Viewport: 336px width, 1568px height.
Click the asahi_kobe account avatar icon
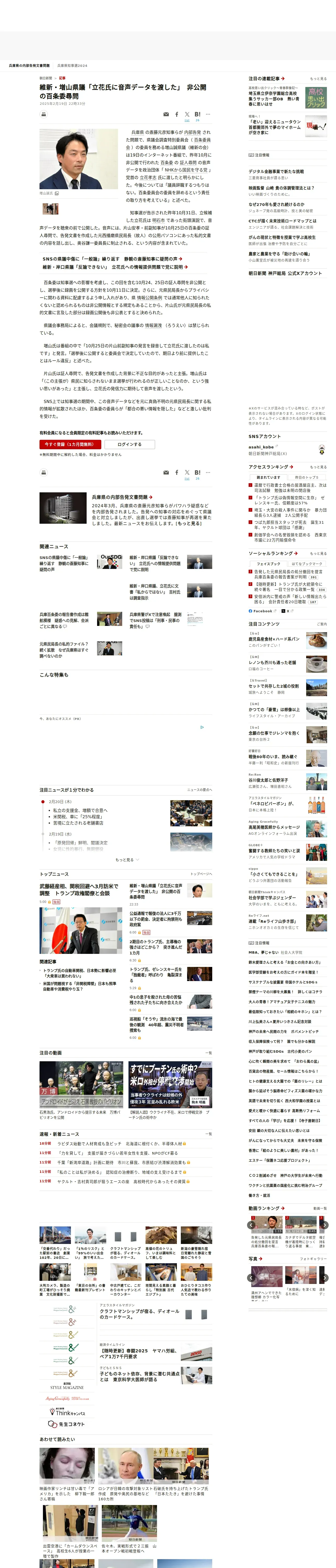pyautogui.click(x=322, y=450)
